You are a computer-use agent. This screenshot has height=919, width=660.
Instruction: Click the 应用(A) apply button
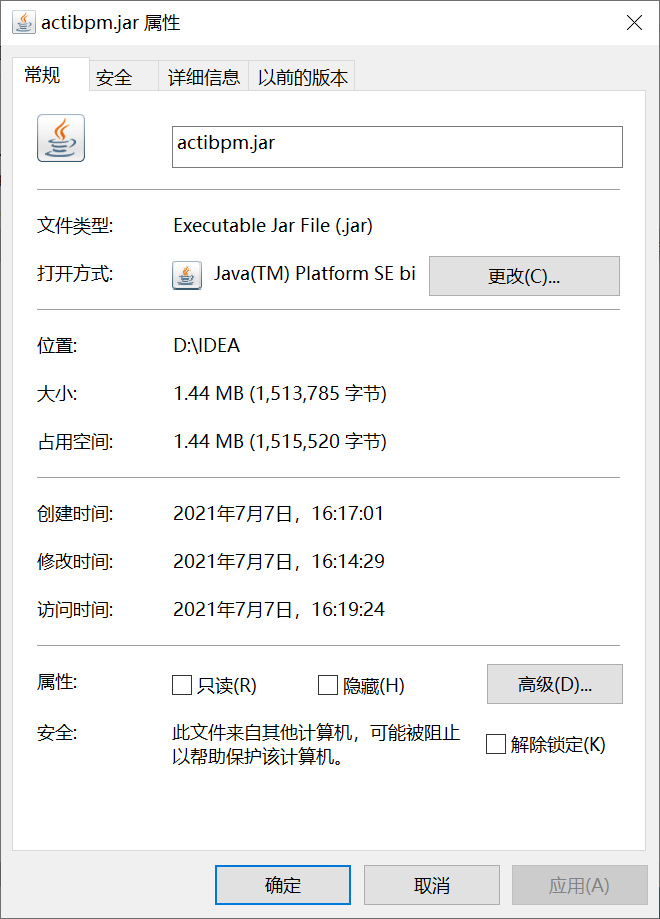click(579, 885)
